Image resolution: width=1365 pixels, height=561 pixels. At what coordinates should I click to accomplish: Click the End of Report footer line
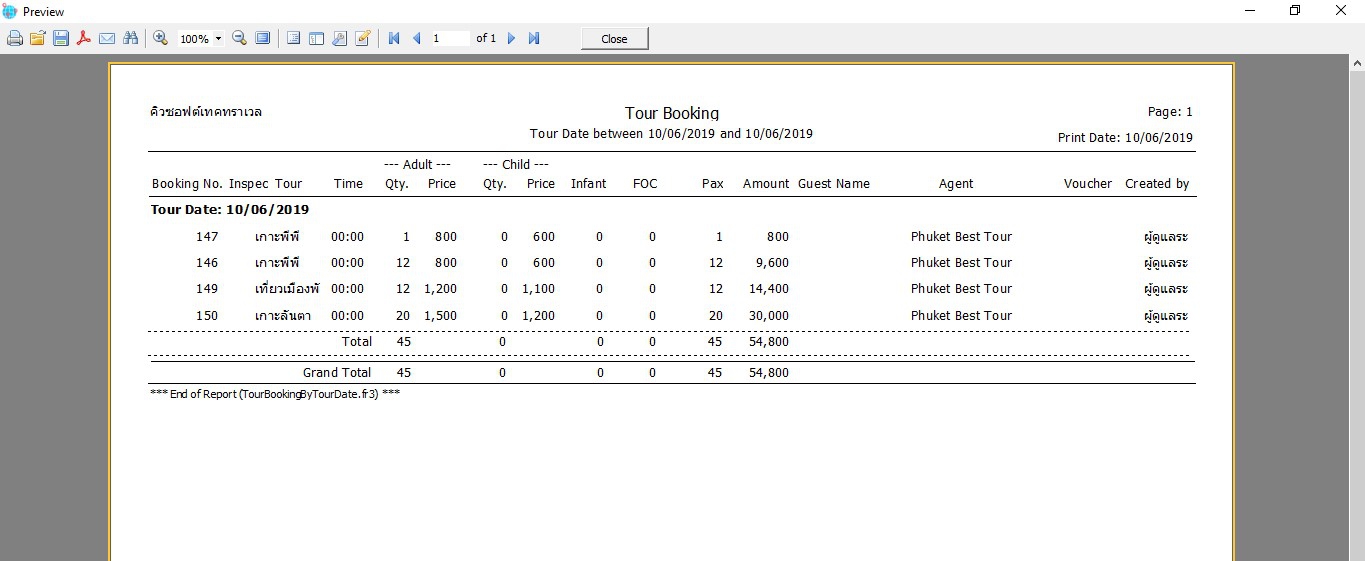pyautogui.click(x=275, y=394)
